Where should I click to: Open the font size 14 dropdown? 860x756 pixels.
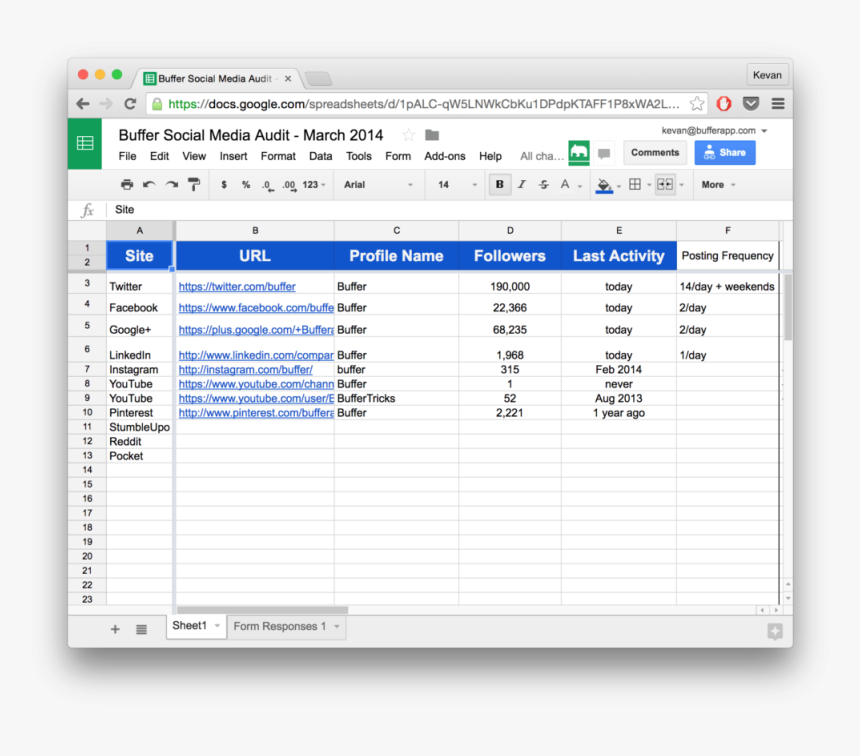[x=457, y=185]
